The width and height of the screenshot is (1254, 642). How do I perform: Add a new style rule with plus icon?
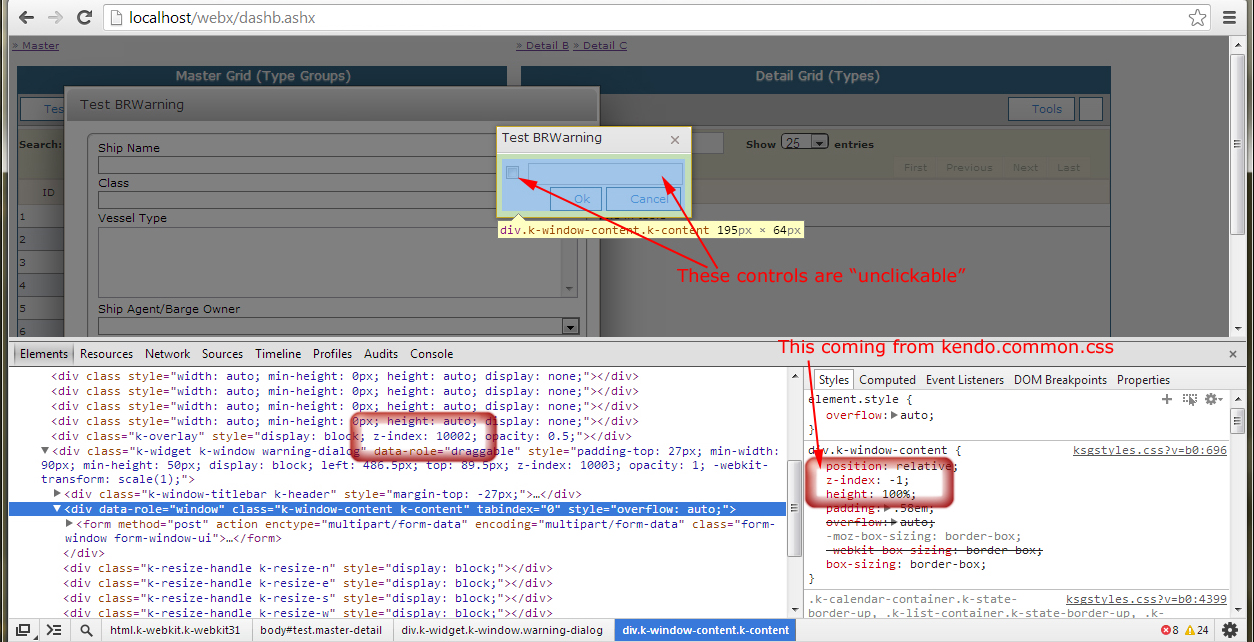tap(1166, 399)
